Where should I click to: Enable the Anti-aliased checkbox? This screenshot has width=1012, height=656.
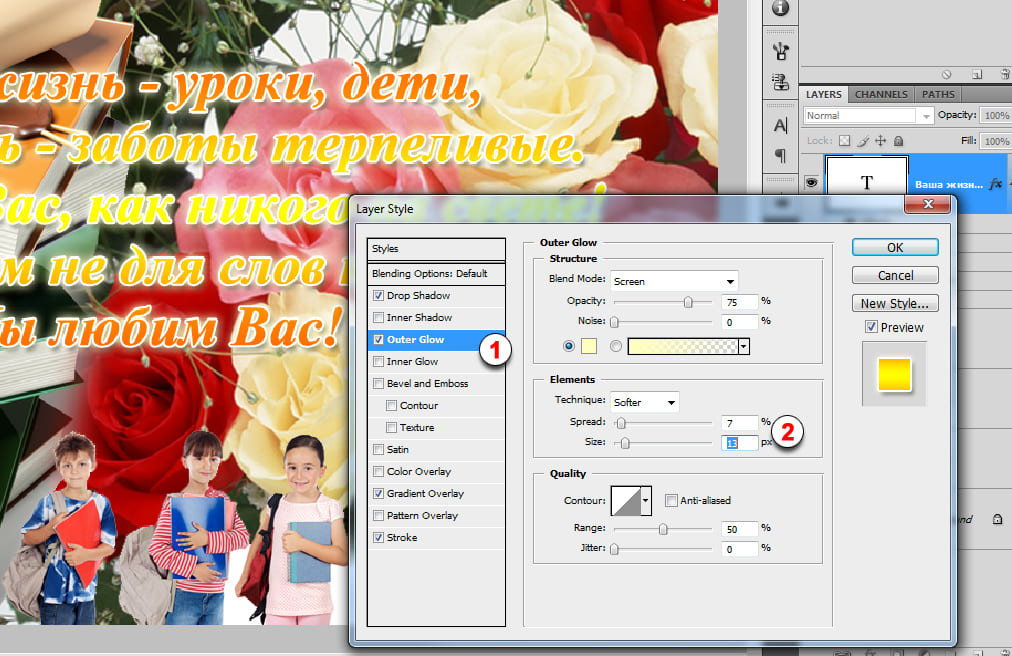tap(671, 500)
